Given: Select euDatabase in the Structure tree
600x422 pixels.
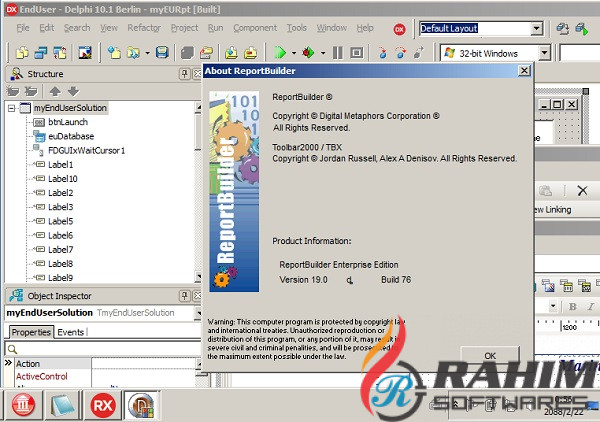Looking at the screenshot, I should [71, 136].
